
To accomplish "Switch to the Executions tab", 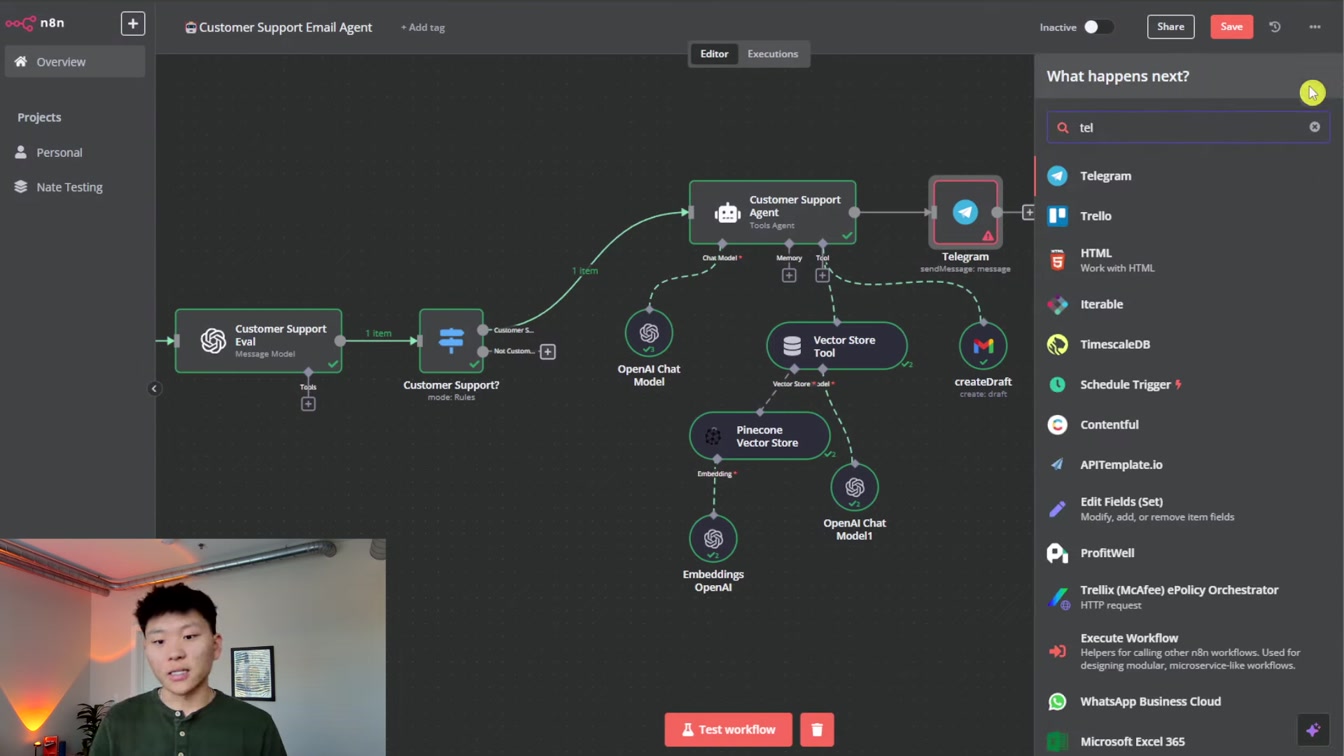I will (x=773, y=54).
